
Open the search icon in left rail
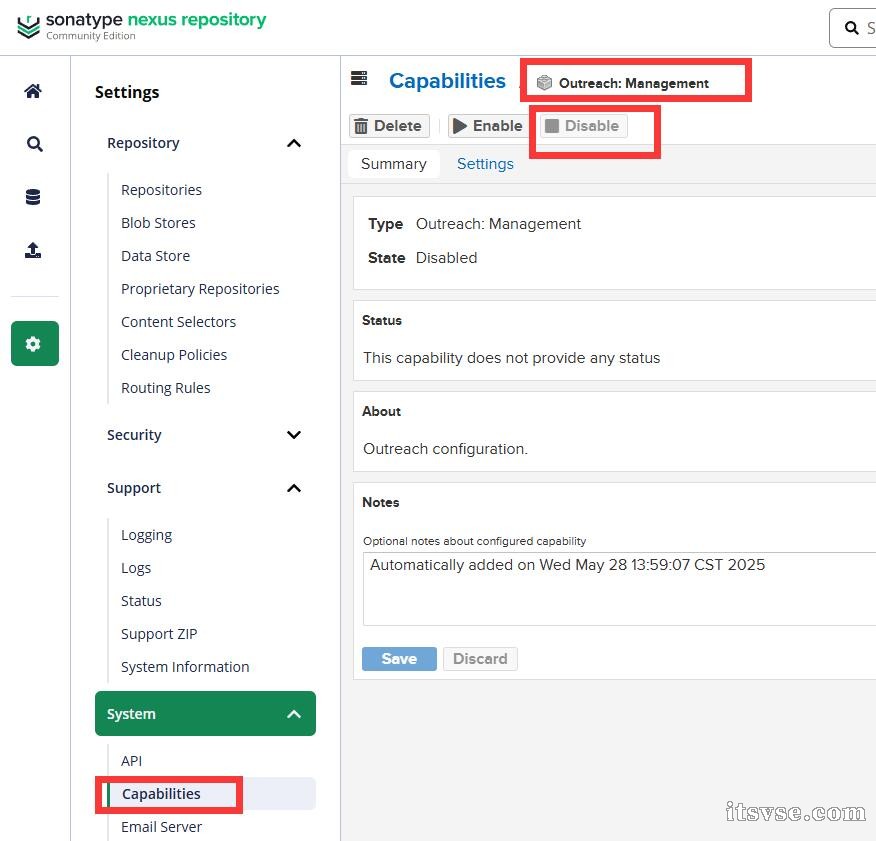click(x=35, y=144)
